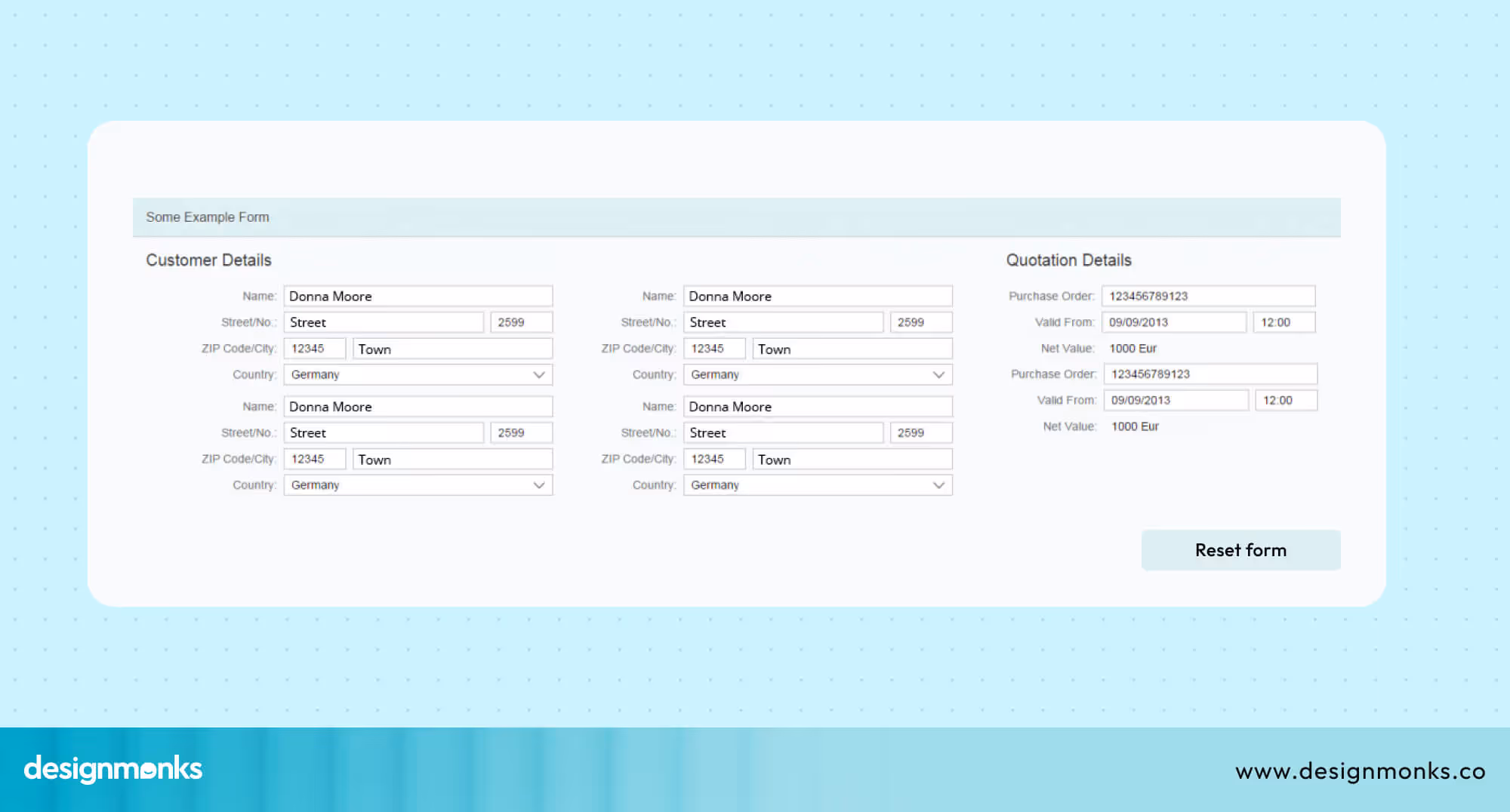Viewport: 1510px width, 812px height.
Task: Click 'Some Example Form' title text
Action: (208, 217)
